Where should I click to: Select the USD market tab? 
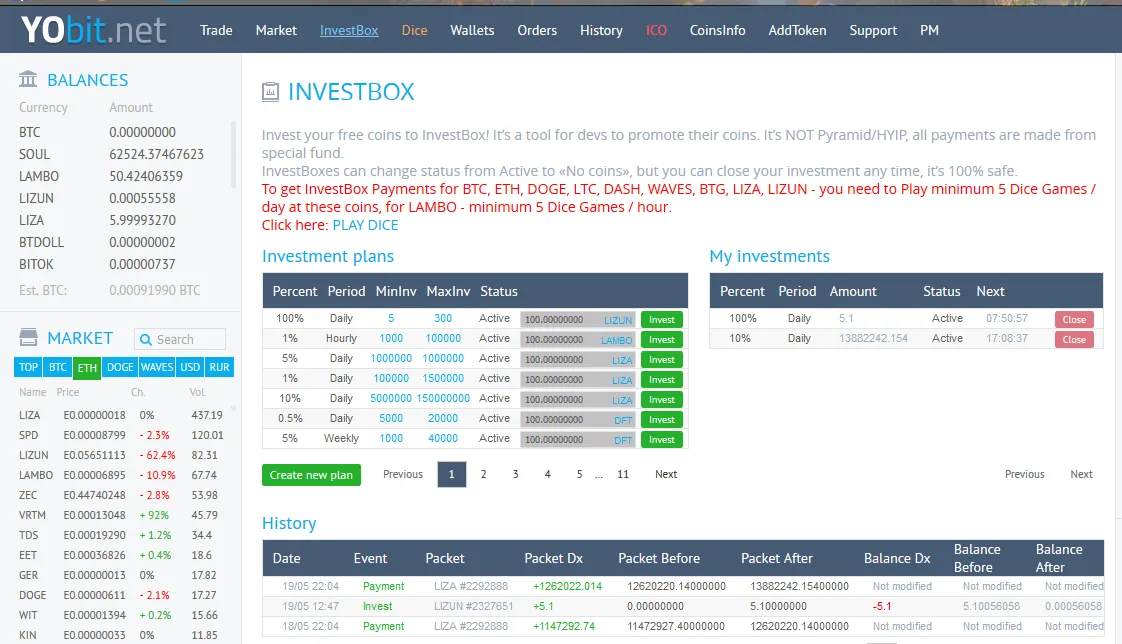tap(190, 367)
